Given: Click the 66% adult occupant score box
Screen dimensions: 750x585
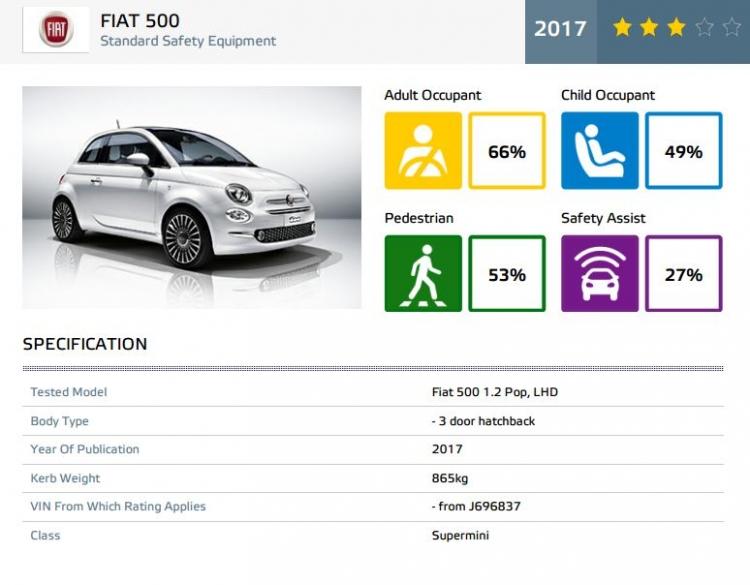Looking at the screenshot, I should click(507, 151).
